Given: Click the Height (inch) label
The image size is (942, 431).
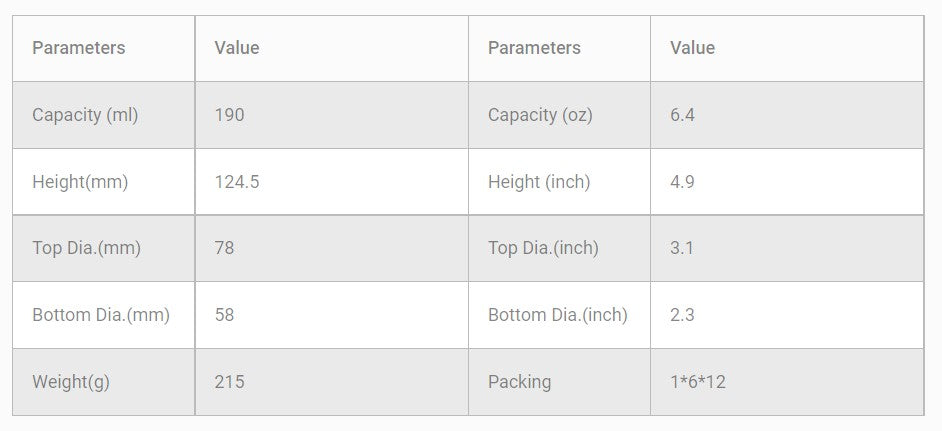Looking at the screenshot, I should pos(539,182).
